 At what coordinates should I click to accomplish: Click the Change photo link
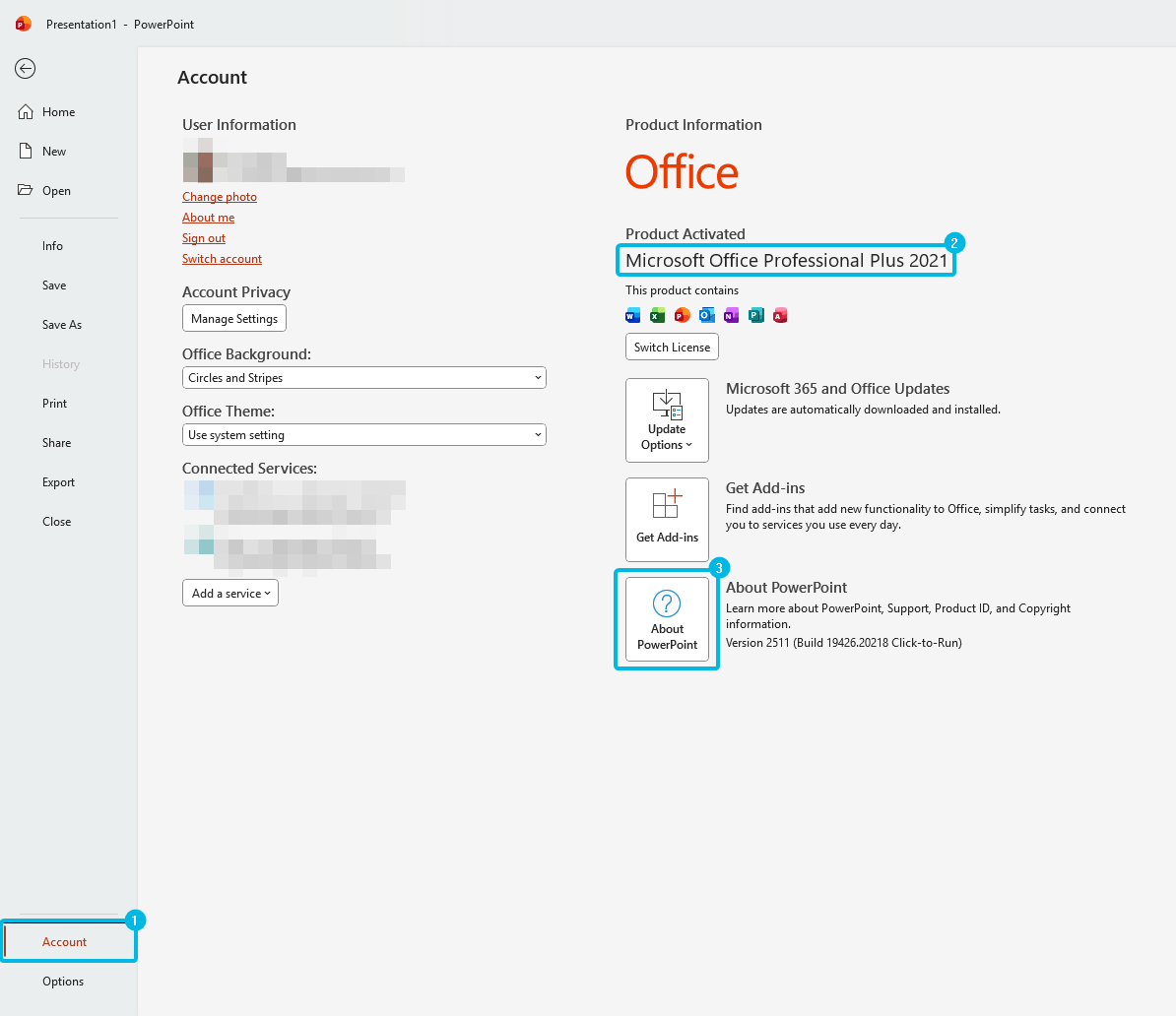(220, 197)
